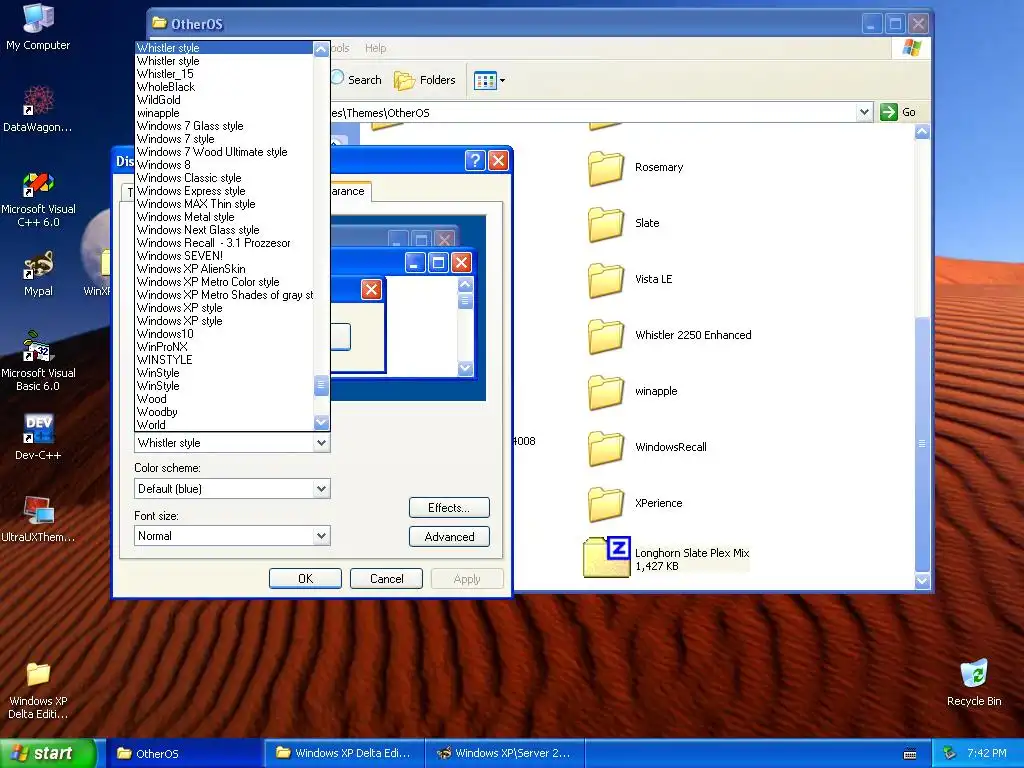Click the Search toolbar button
This screenshot has height=768, width=1024.
[356, 80]
